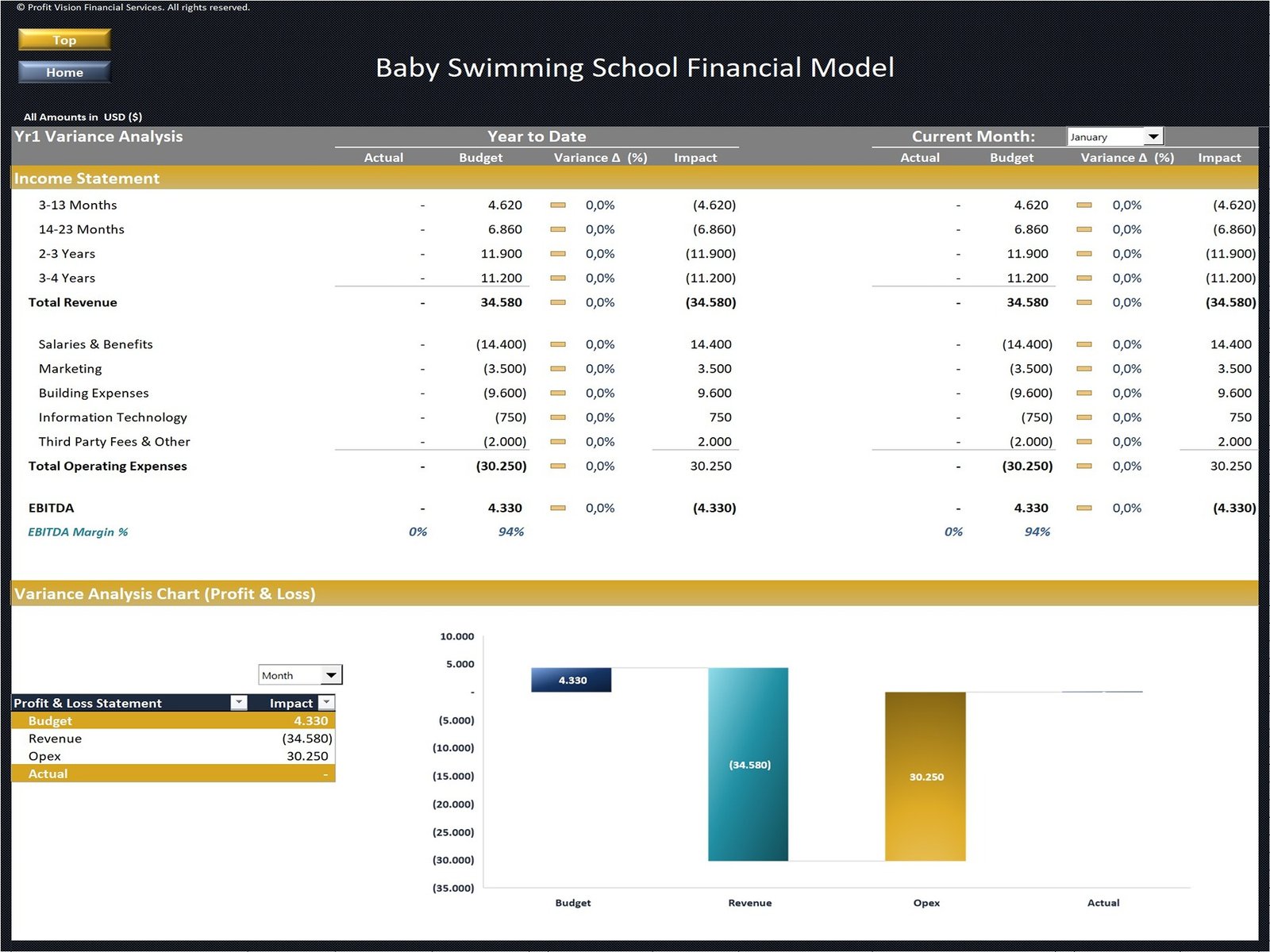Click current month variance indicator for Information Technology
Screen dimensions: 1270x952
(x=1084, y=418)
